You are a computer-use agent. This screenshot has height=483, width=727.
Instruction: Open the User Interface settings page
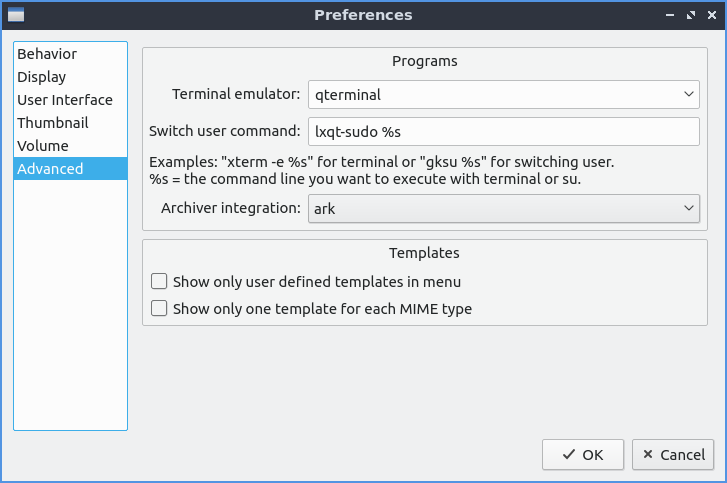65,100
